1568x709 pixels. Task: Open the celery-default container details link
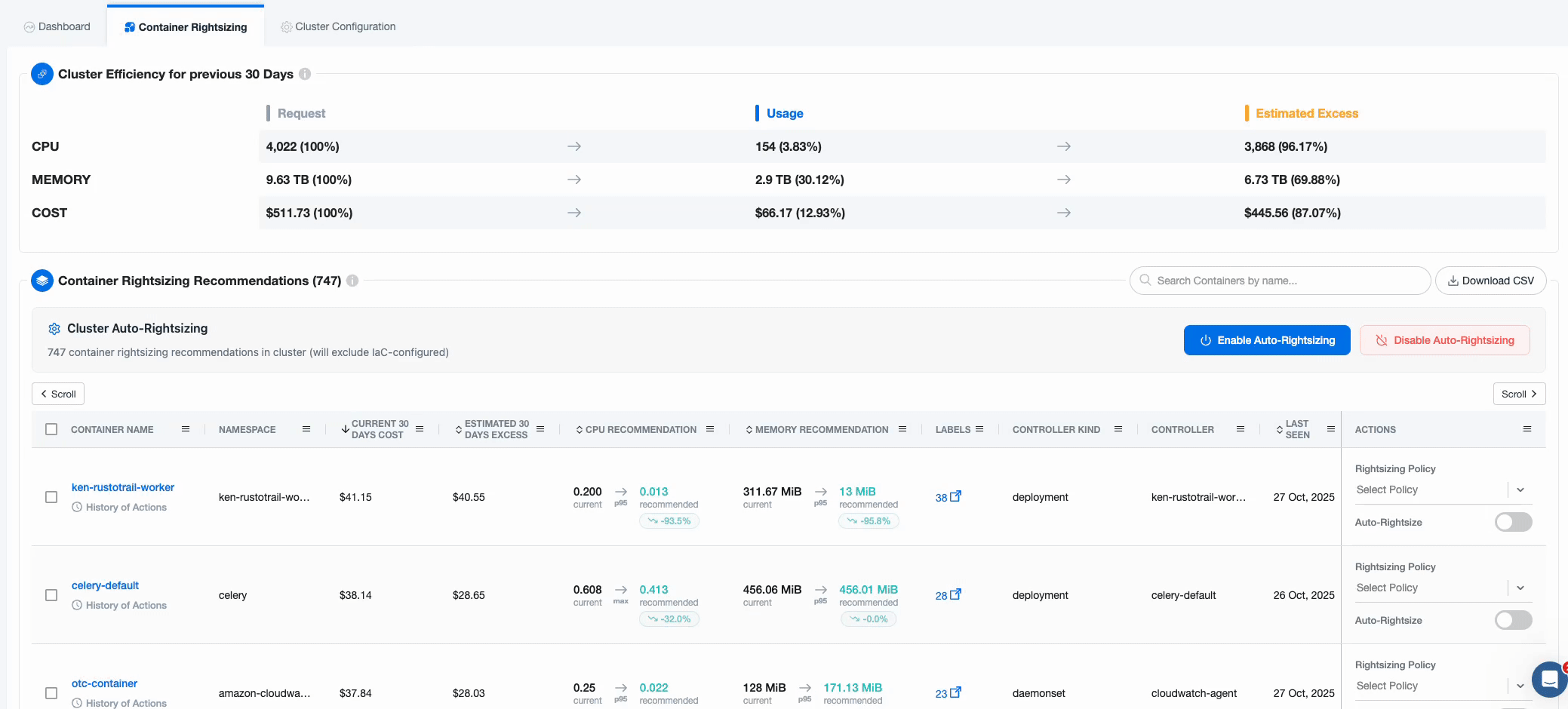[105, 585]
